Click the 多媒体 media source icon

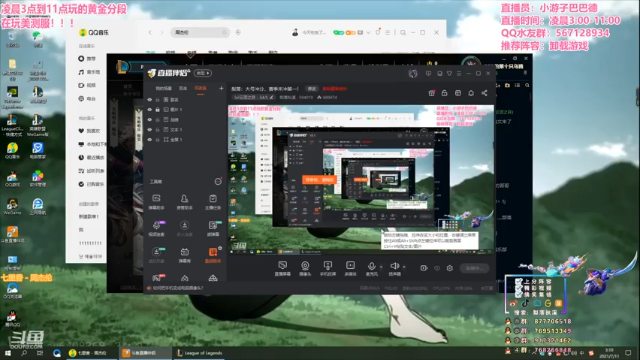[x=350, y=268]
